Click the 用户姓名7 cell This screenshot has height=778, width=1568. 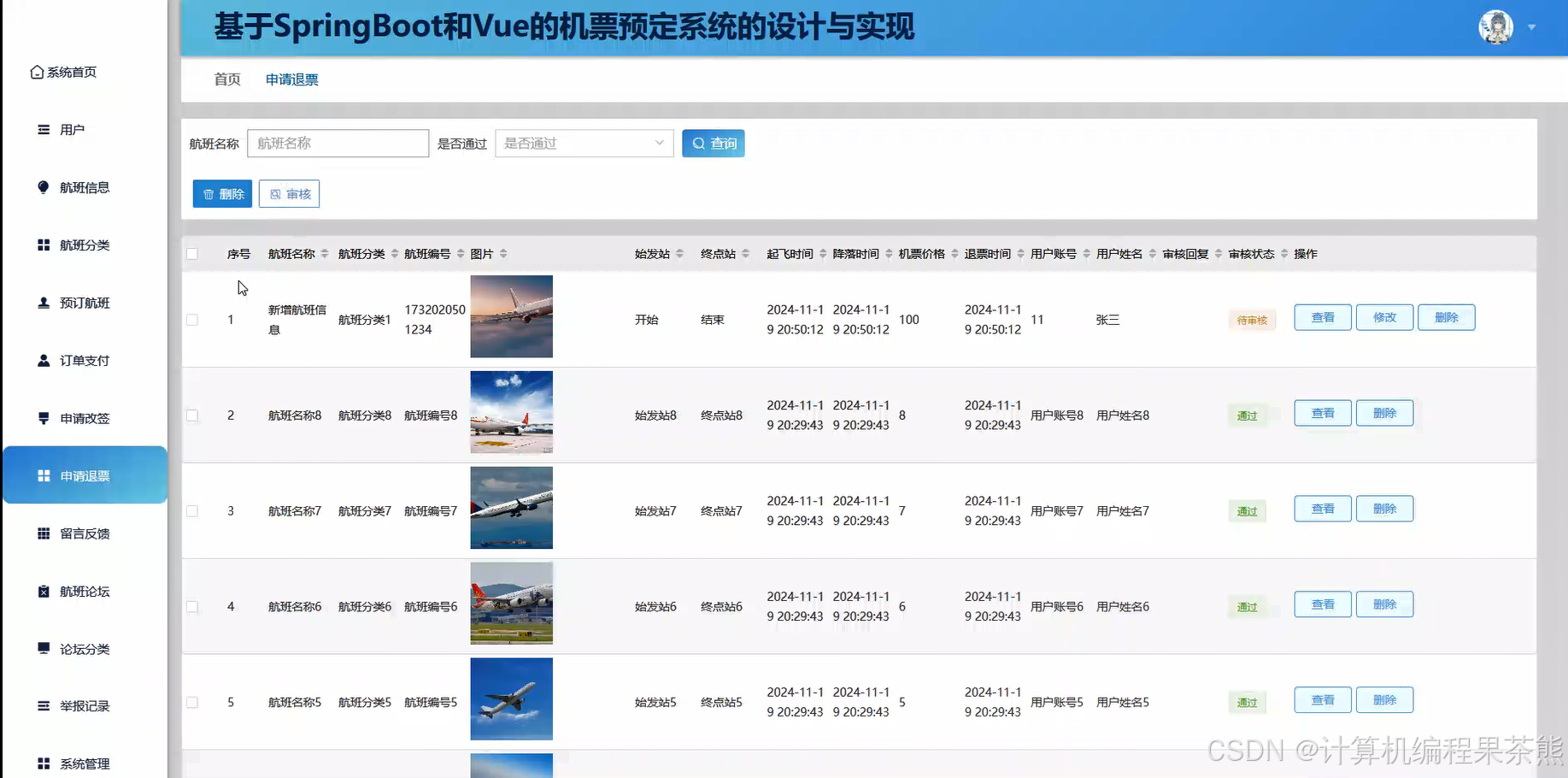(x=1123, y=511)
